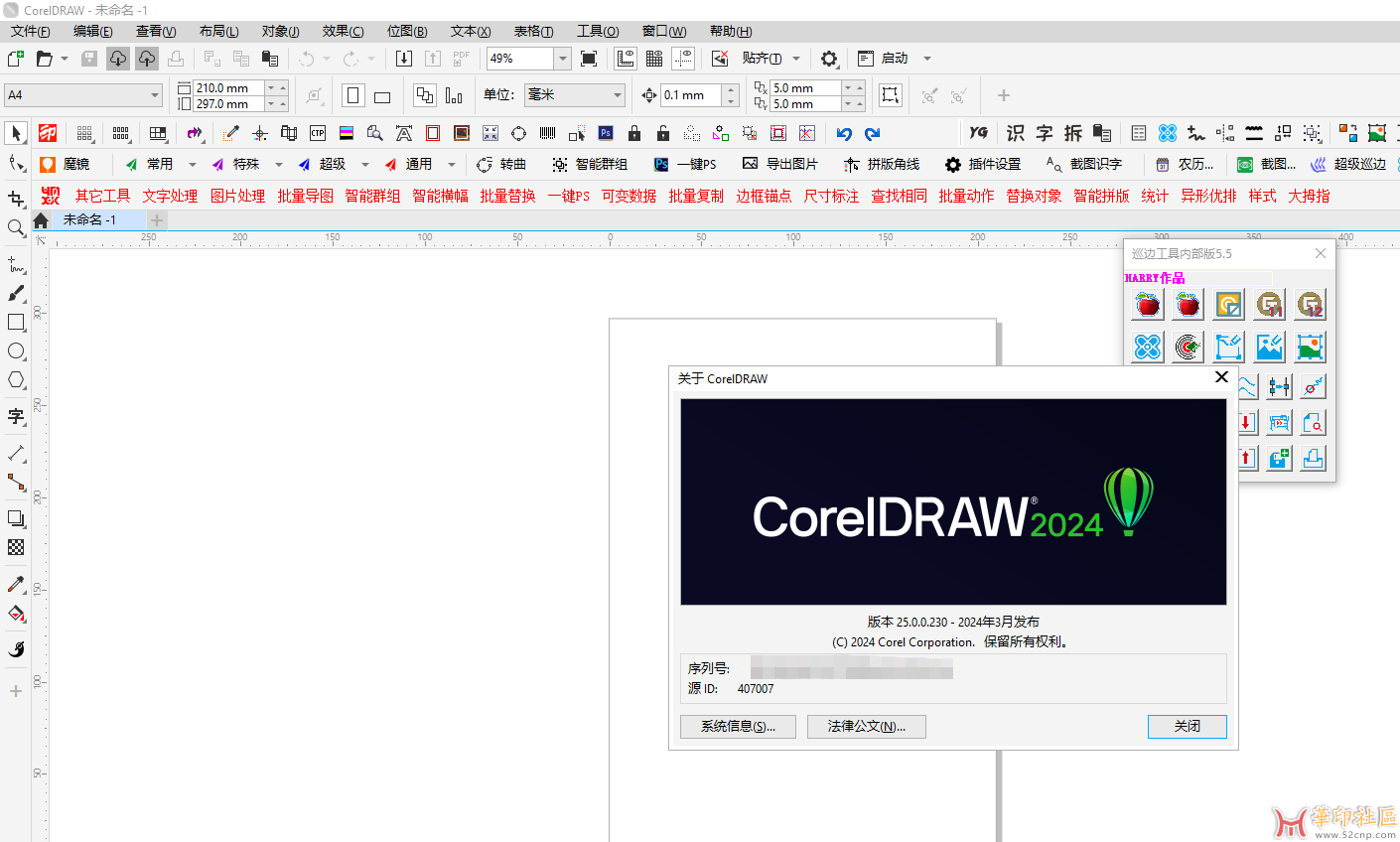
Task: Select the Rectangle tool
Action: tap(16, 322)
